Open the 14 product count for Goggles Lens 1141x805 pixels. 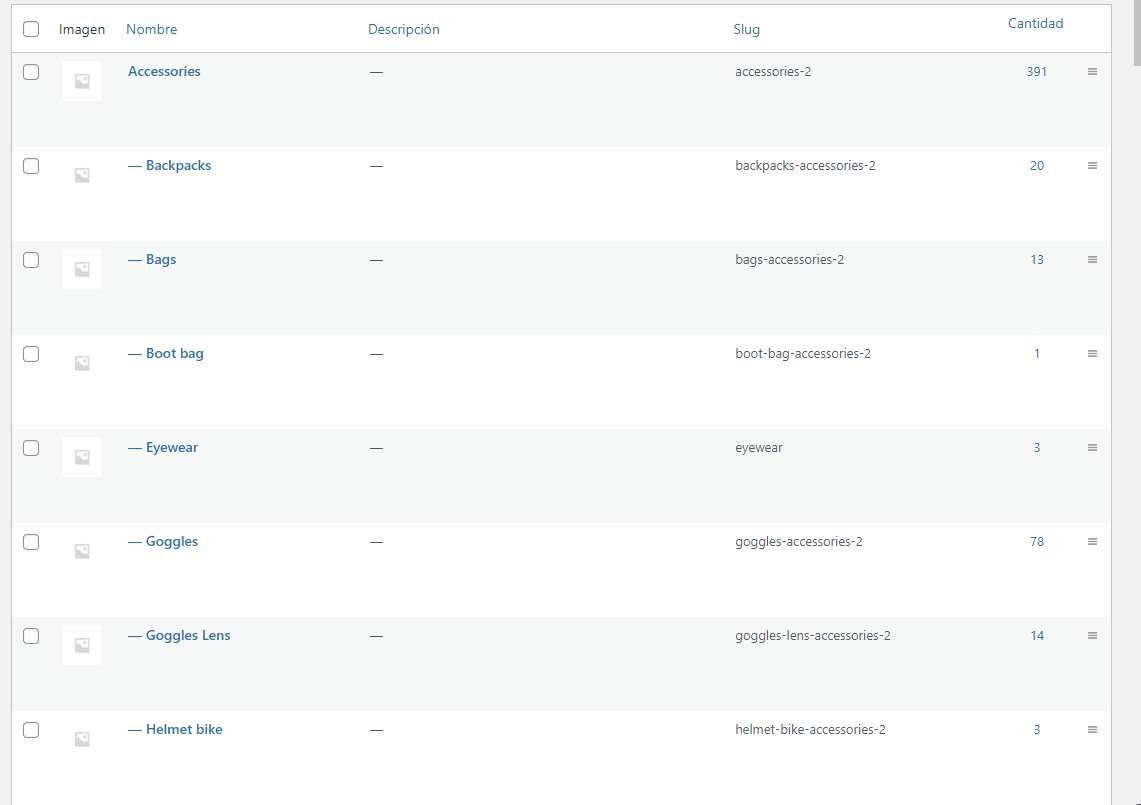(x=1037, y=635)
